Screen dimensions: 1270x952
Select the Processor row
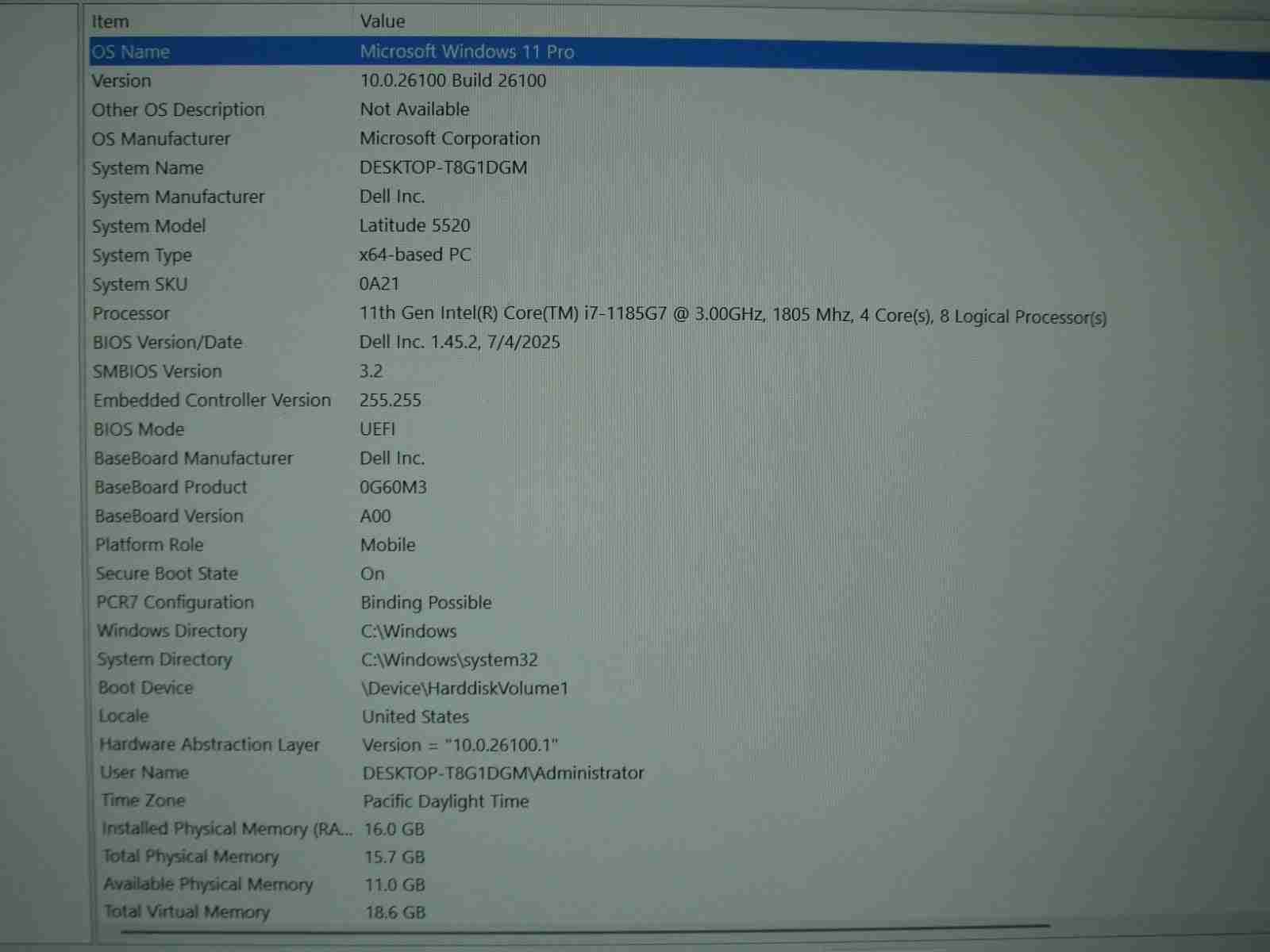tap(131, 313)
